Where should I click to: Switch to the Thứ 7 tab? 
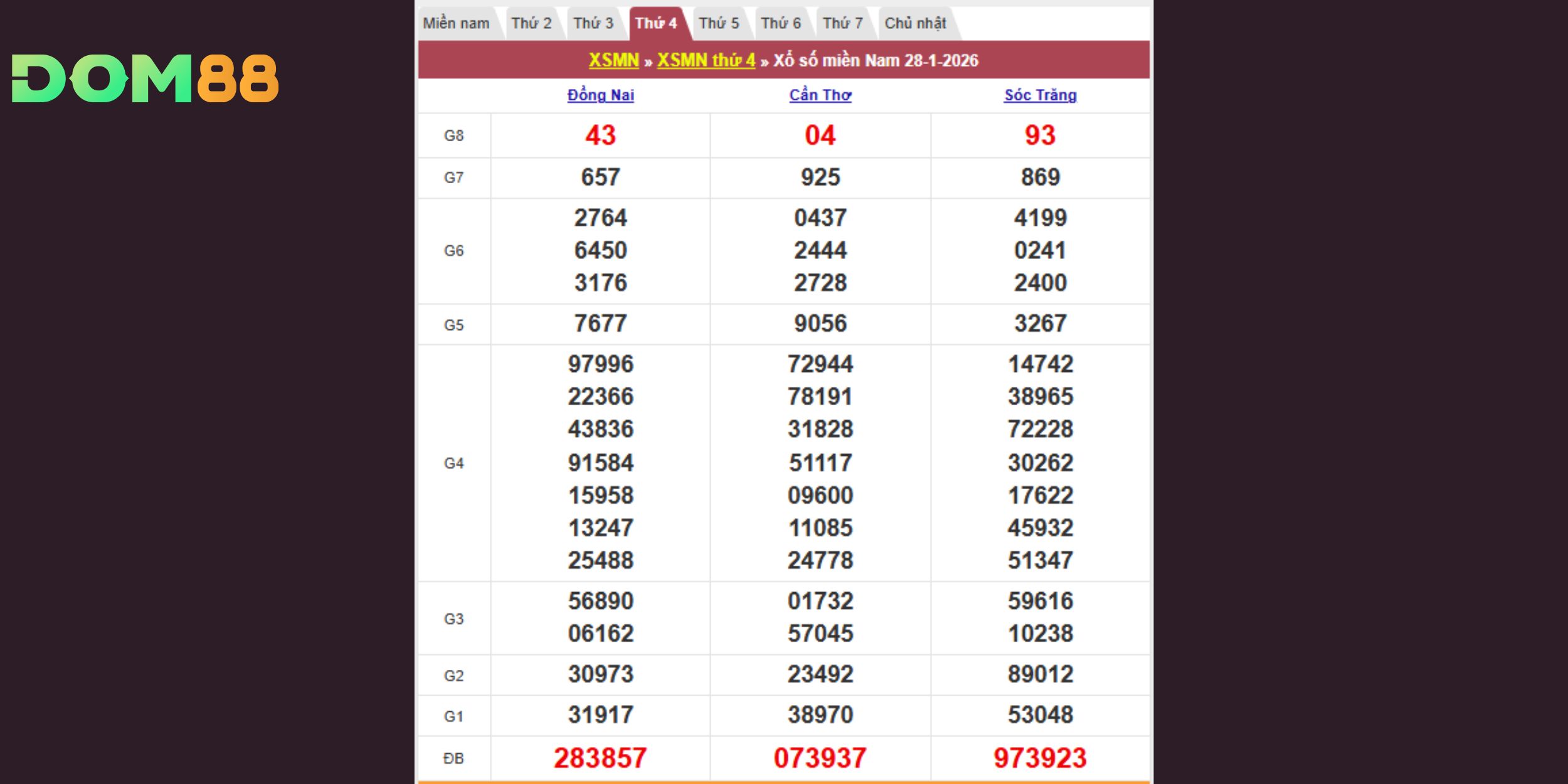843,23
